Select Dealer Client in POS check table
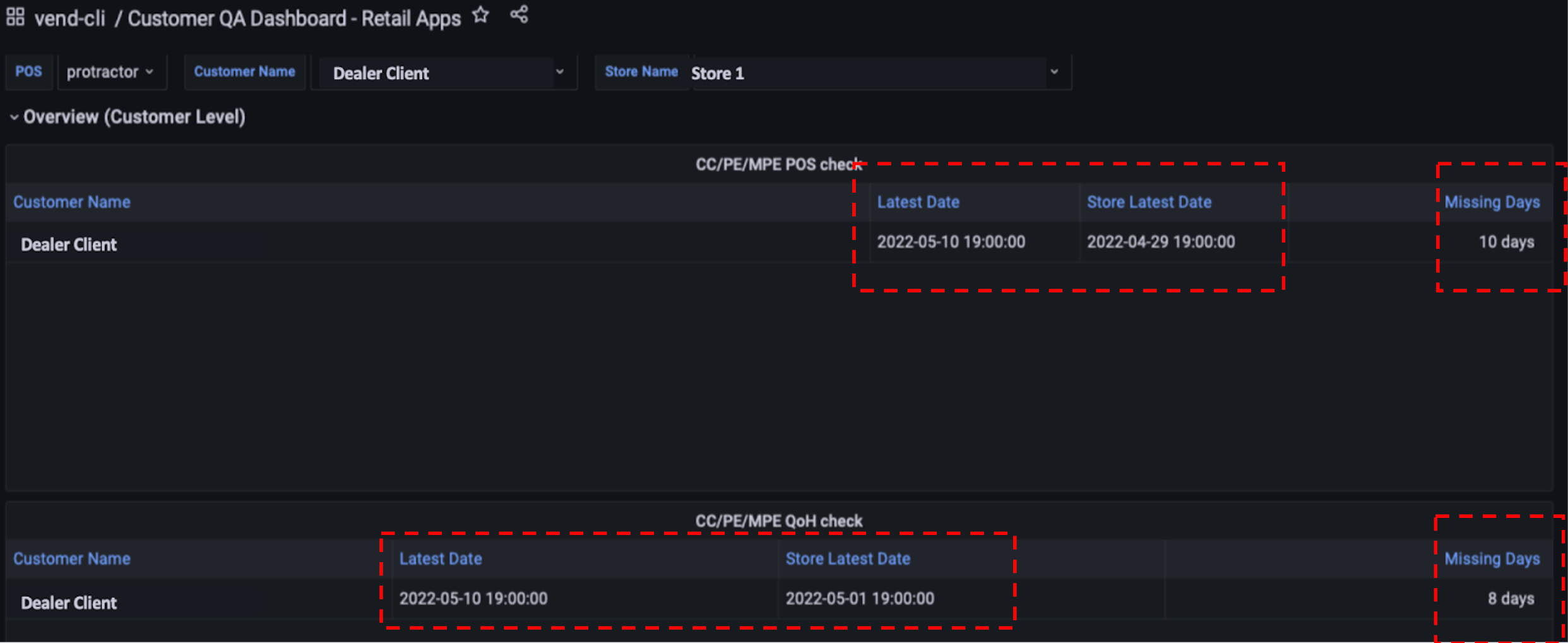Image resolution: width=1568 pixels, height=643 pixels. pyautogui.click(x=69, y=244)
